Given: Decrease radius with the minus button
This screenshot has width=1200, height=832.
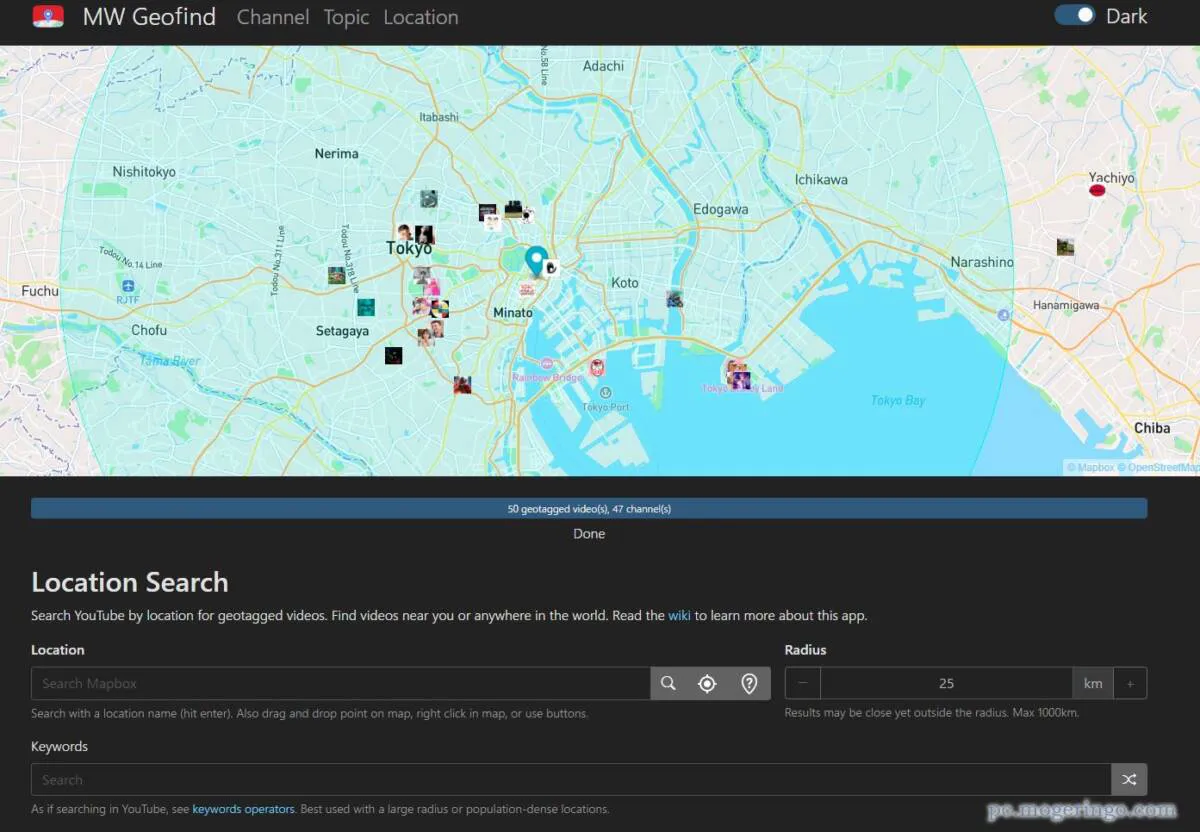Looking at the screenshot, I should click(803, 683).
